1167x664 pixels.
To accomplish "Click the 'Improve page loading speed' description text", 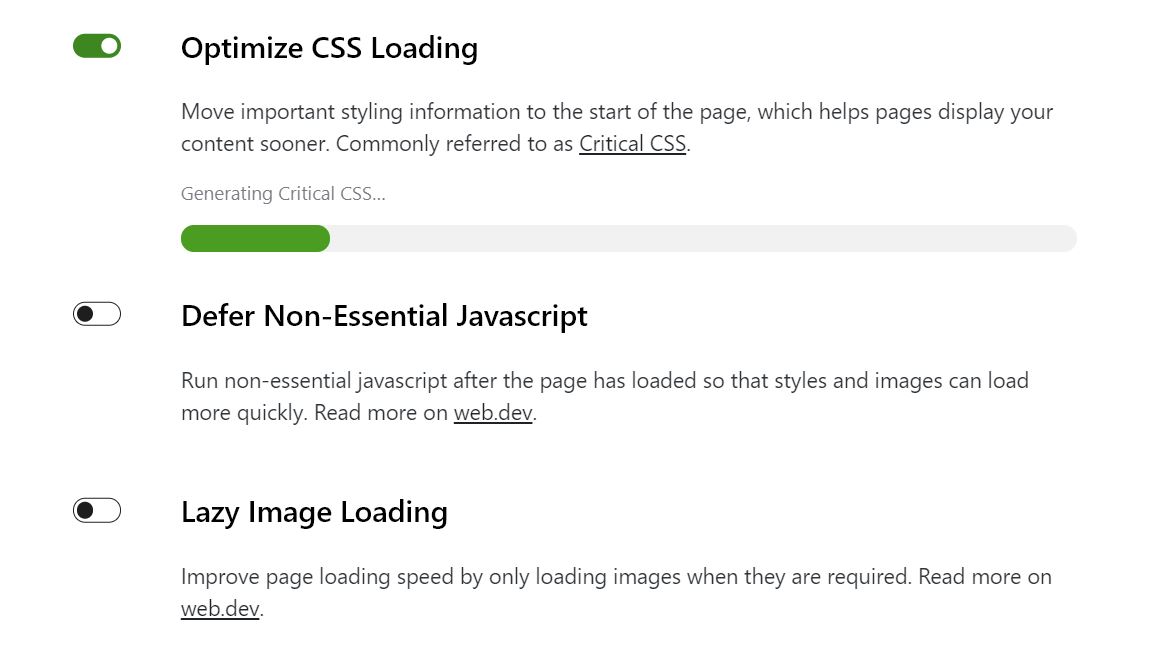I will click(616, 593).
